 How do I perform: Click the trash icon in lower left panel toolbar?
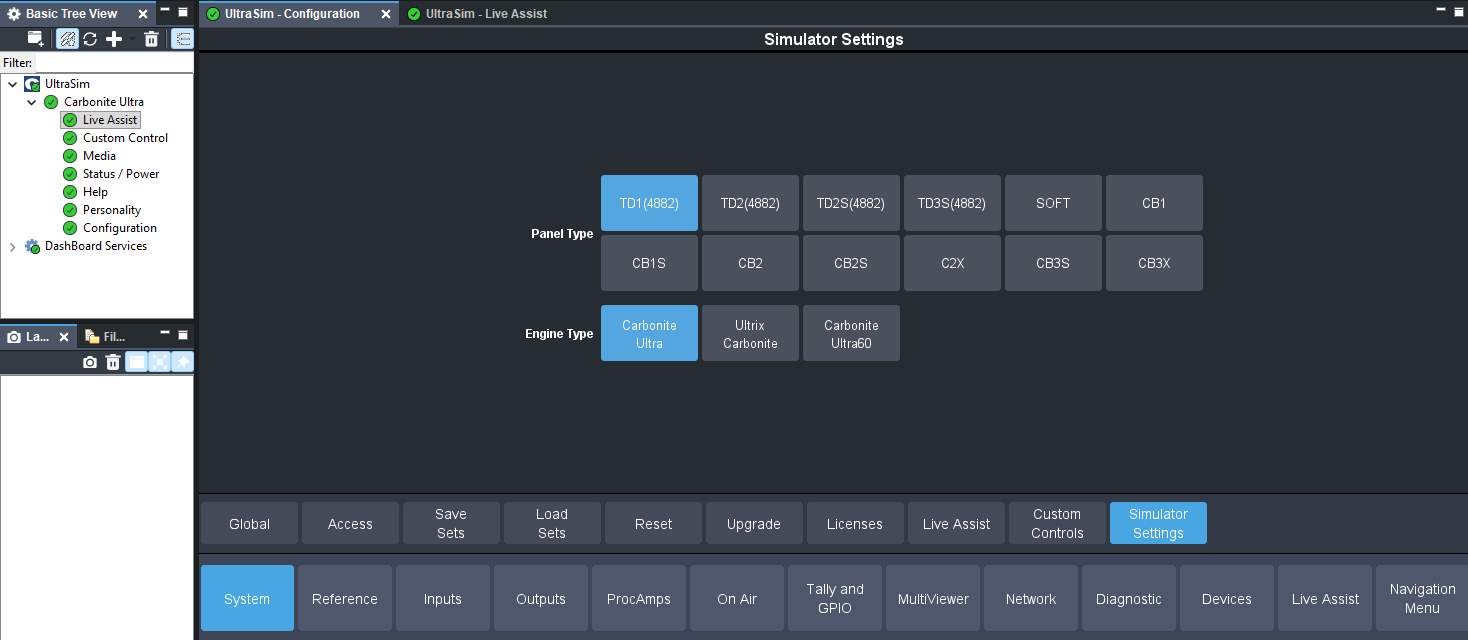click(113, 362)
